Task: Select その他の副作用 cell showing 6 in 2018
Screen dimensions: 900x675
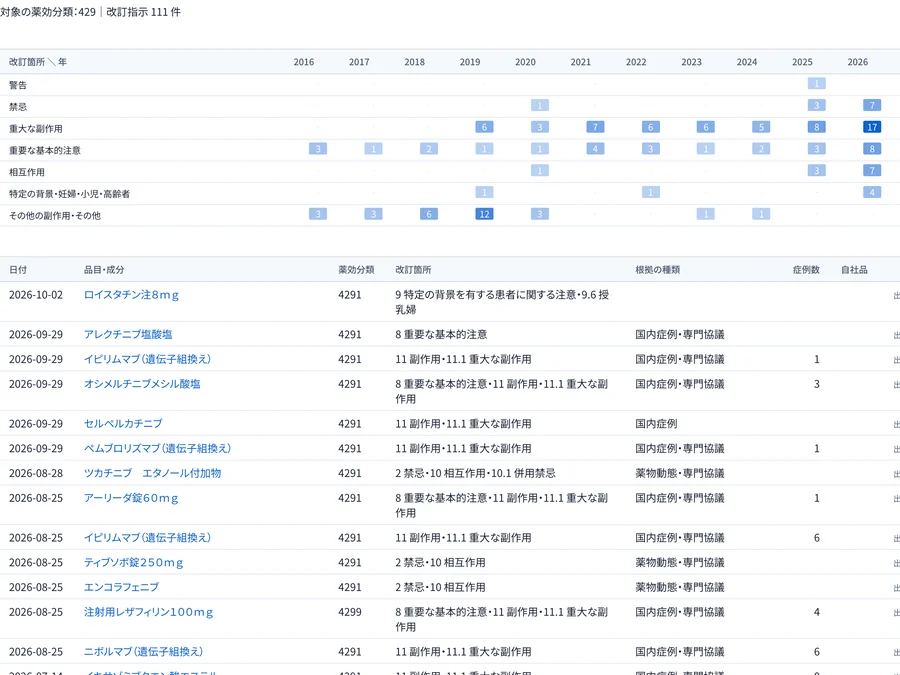Action: point(429,214)
